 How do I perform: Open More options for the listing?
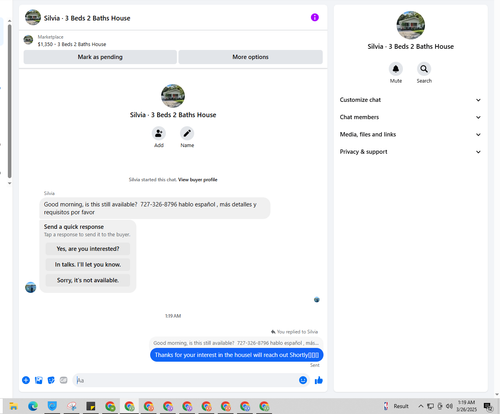[250, 57]
